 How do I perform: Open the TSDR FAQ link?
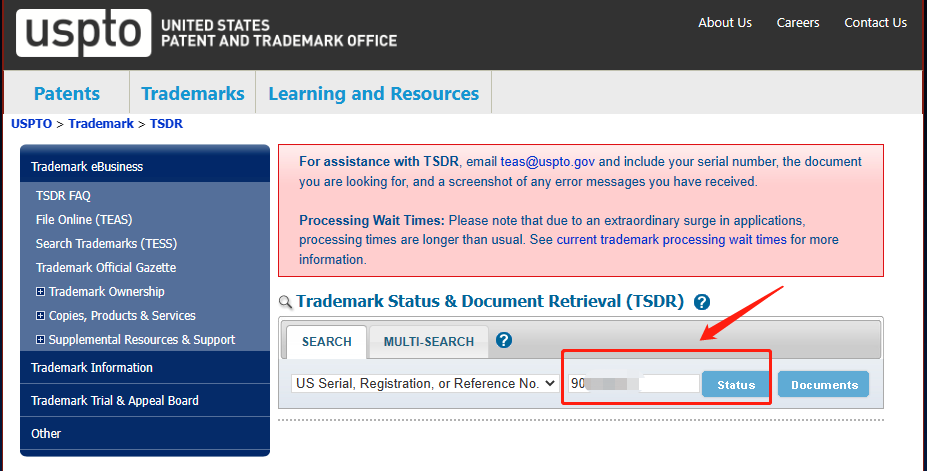coord(63,196)
